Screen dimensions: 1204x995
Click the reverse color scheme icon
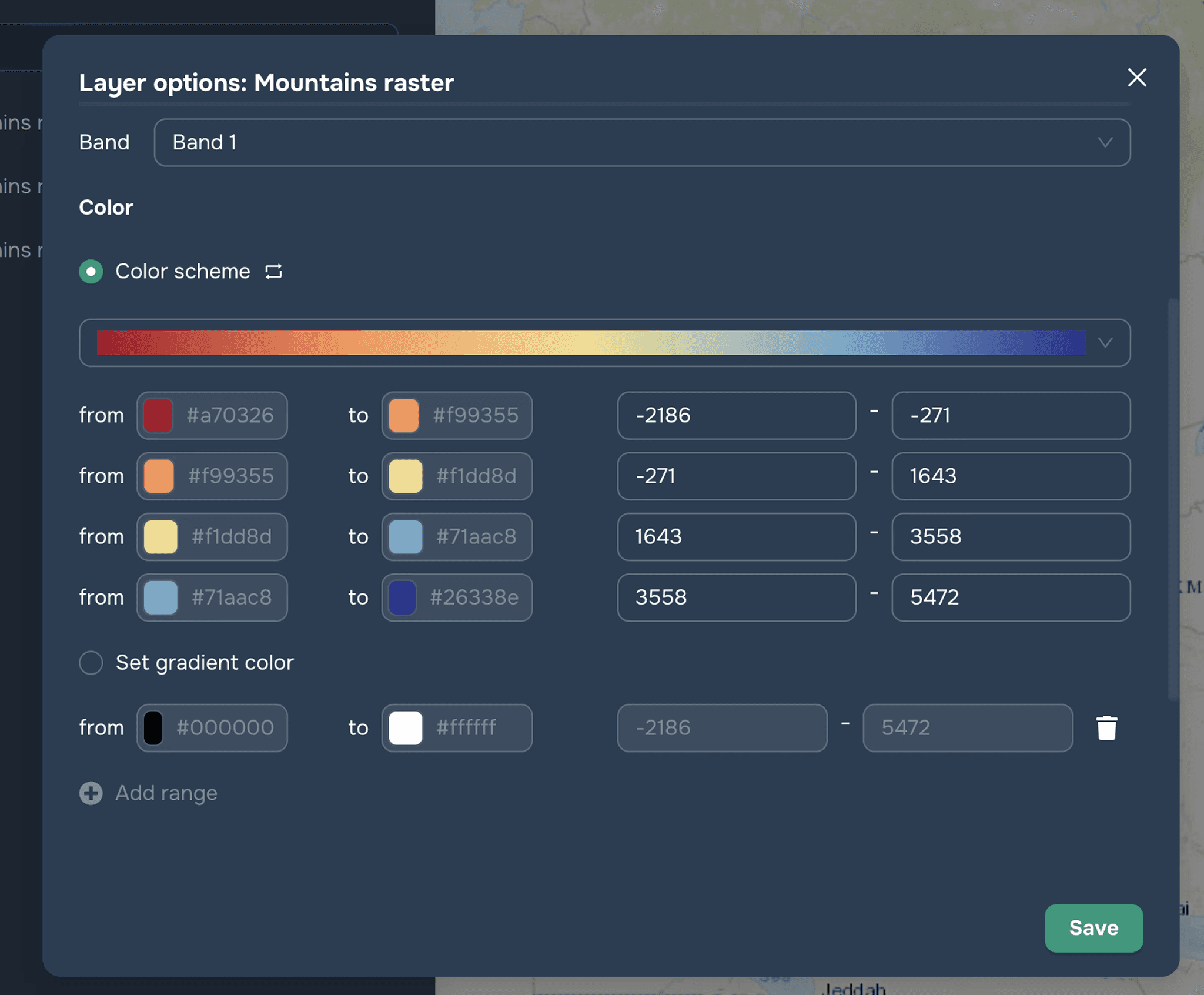pos(273,271)
